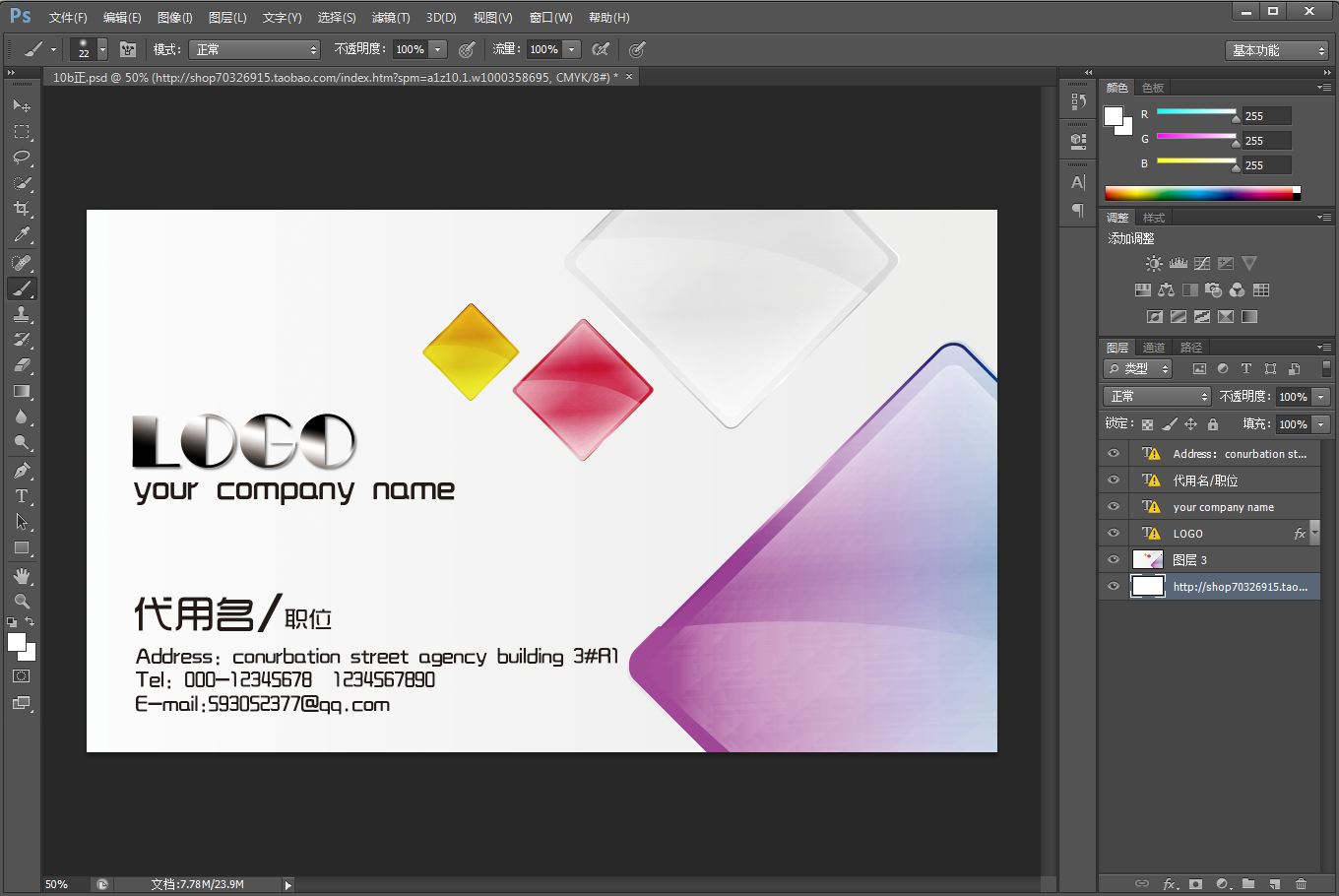Switch to the 路径 tab
Viewport: 1339px width, 896px height.
[x=1191, y=348]
